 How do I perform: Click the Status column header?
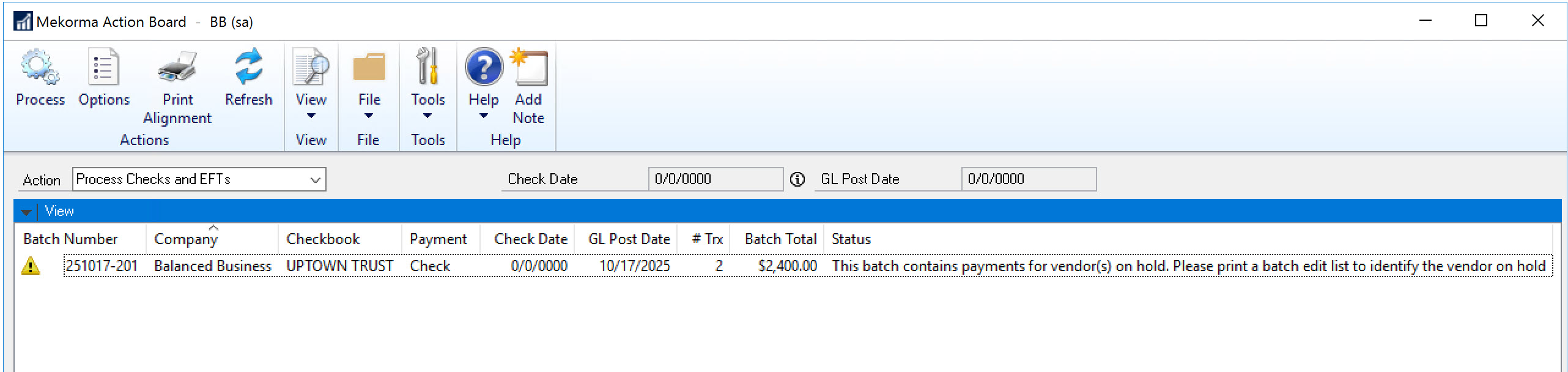pos(851,239)
